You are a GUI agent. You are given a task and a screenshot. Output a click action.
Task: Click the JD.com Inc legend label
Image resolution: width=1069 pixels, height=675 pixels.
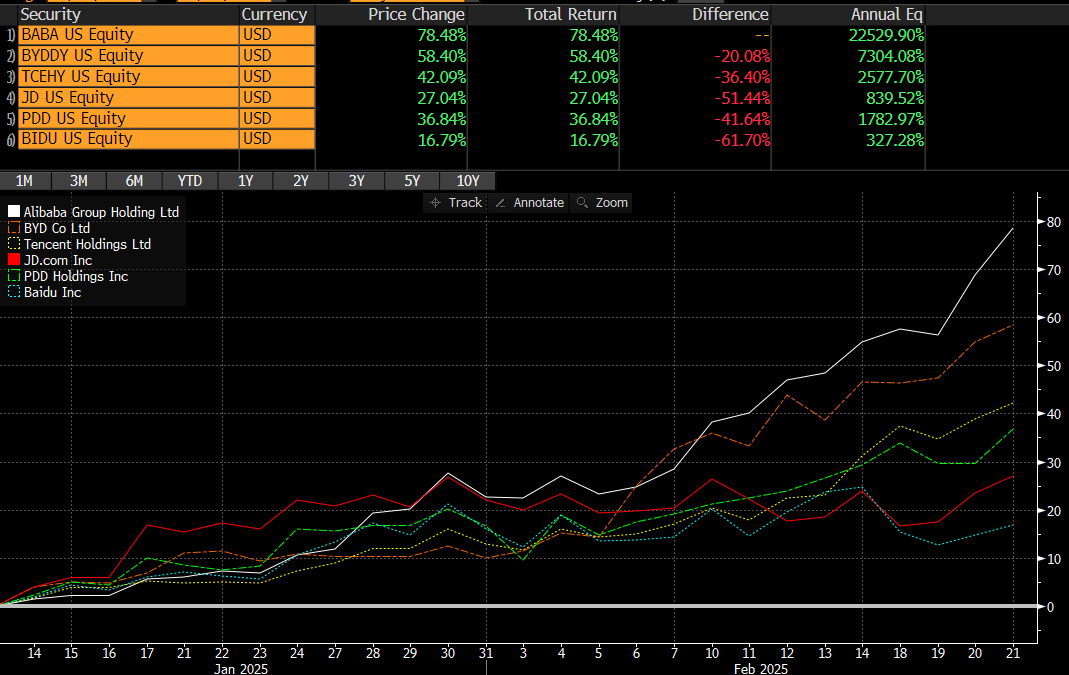pyautogui.click(x=58, y=260)
